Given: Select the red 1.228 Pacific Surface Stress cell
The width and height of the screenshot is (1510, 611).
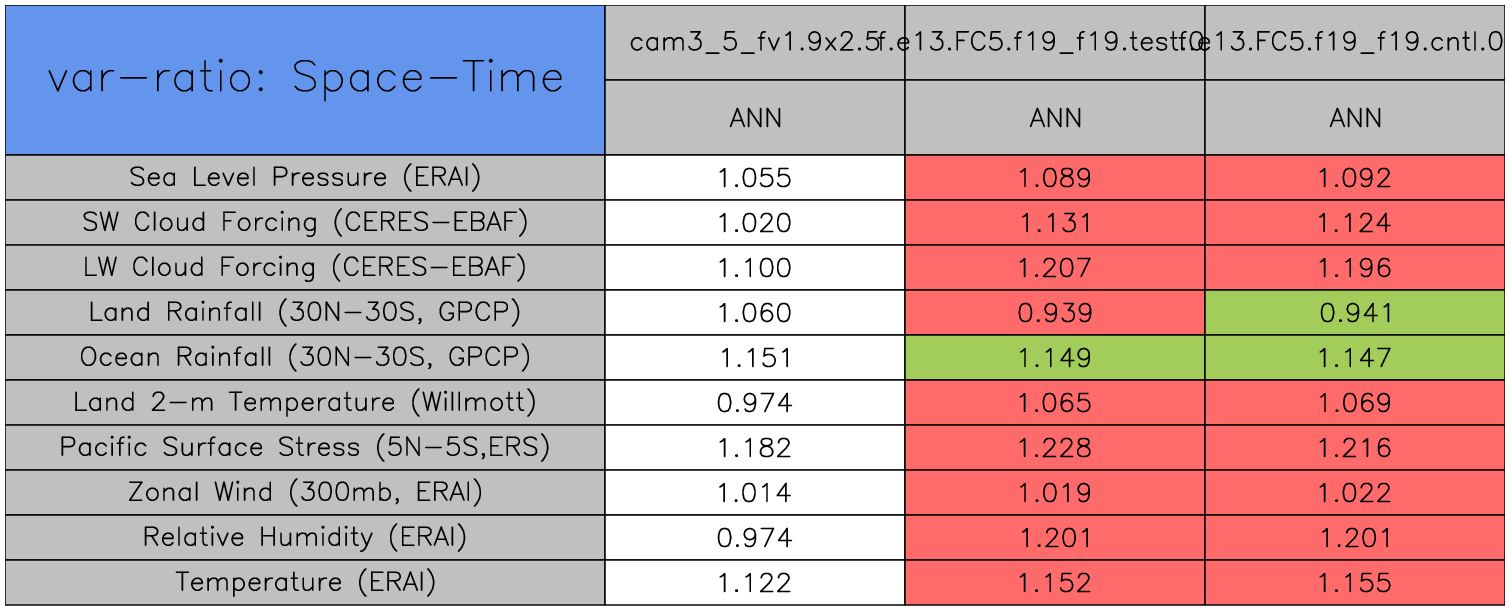Looking at the screenshot, I should tap(1055, 448).
